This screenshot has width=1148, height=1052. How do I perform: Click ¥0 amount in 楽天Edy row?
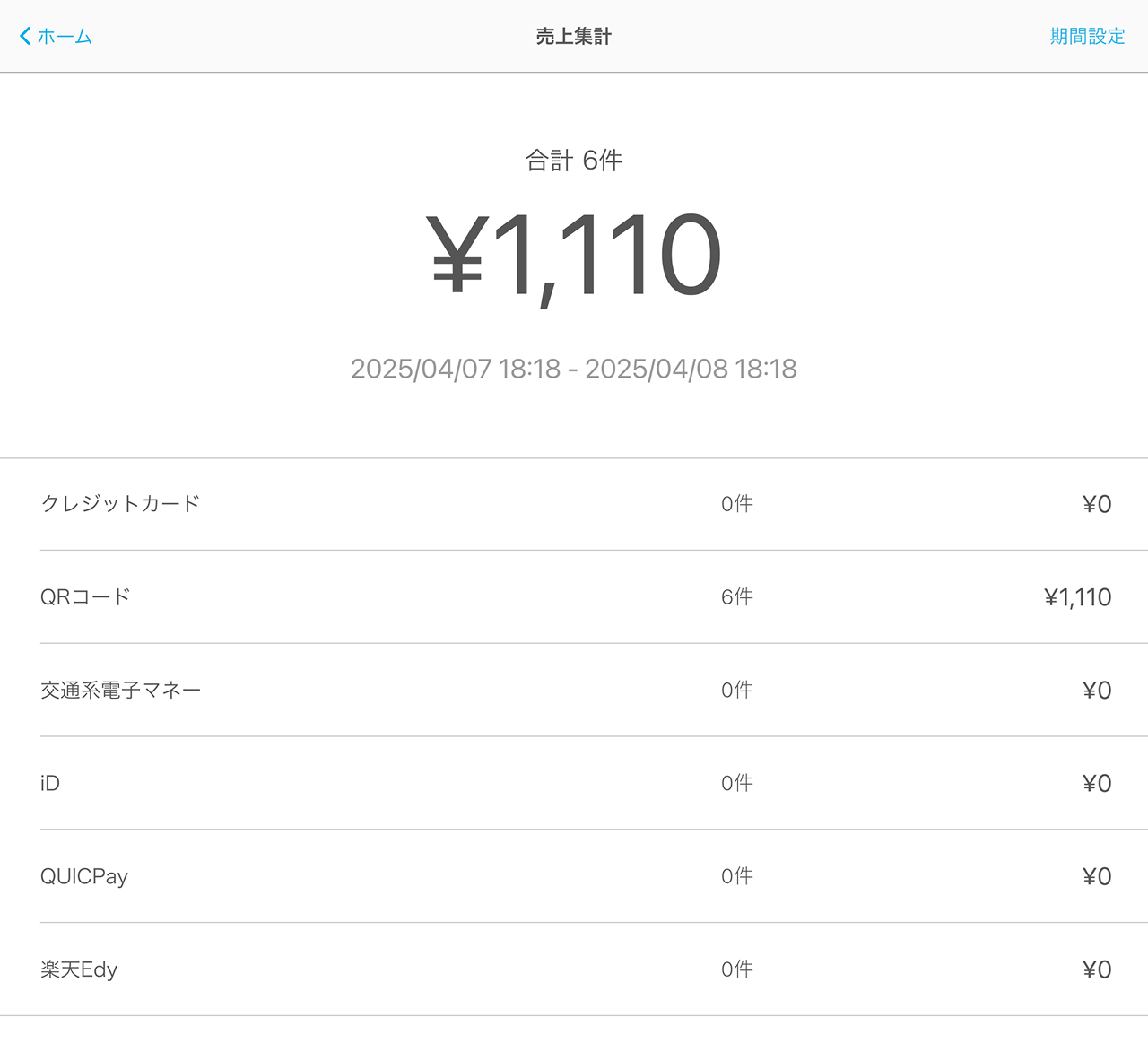[x=1097, y=970]
